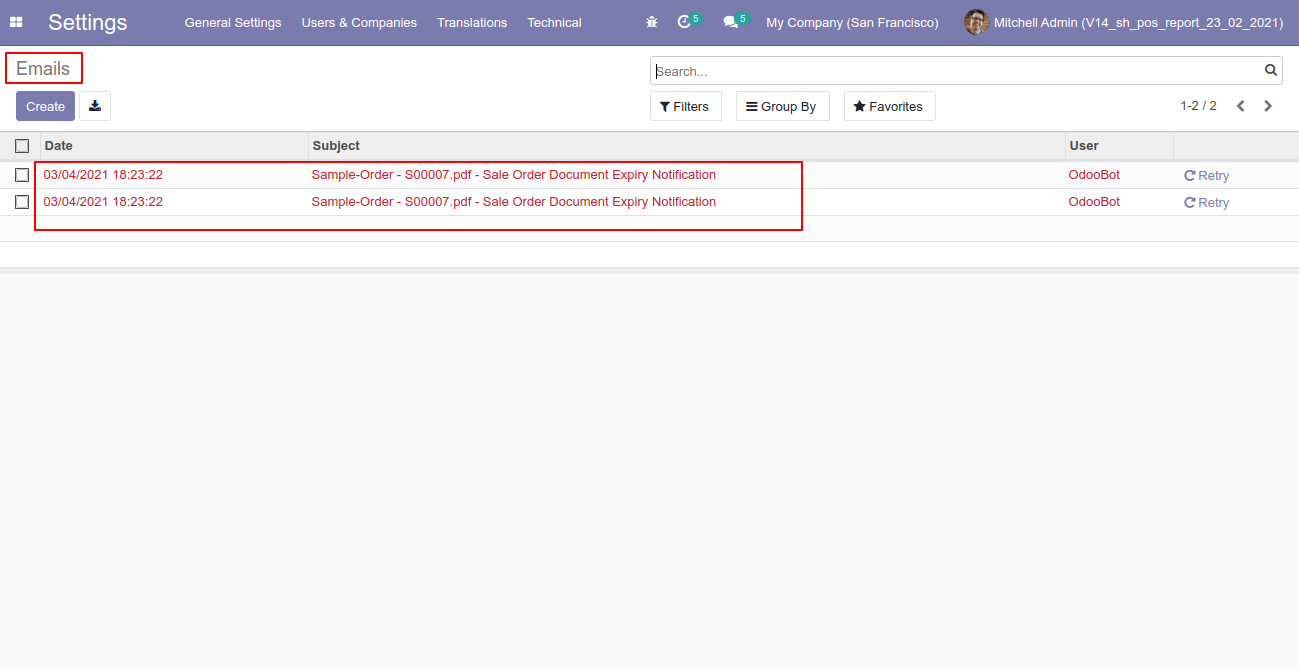Sort by Subject column header

(687, 146)
